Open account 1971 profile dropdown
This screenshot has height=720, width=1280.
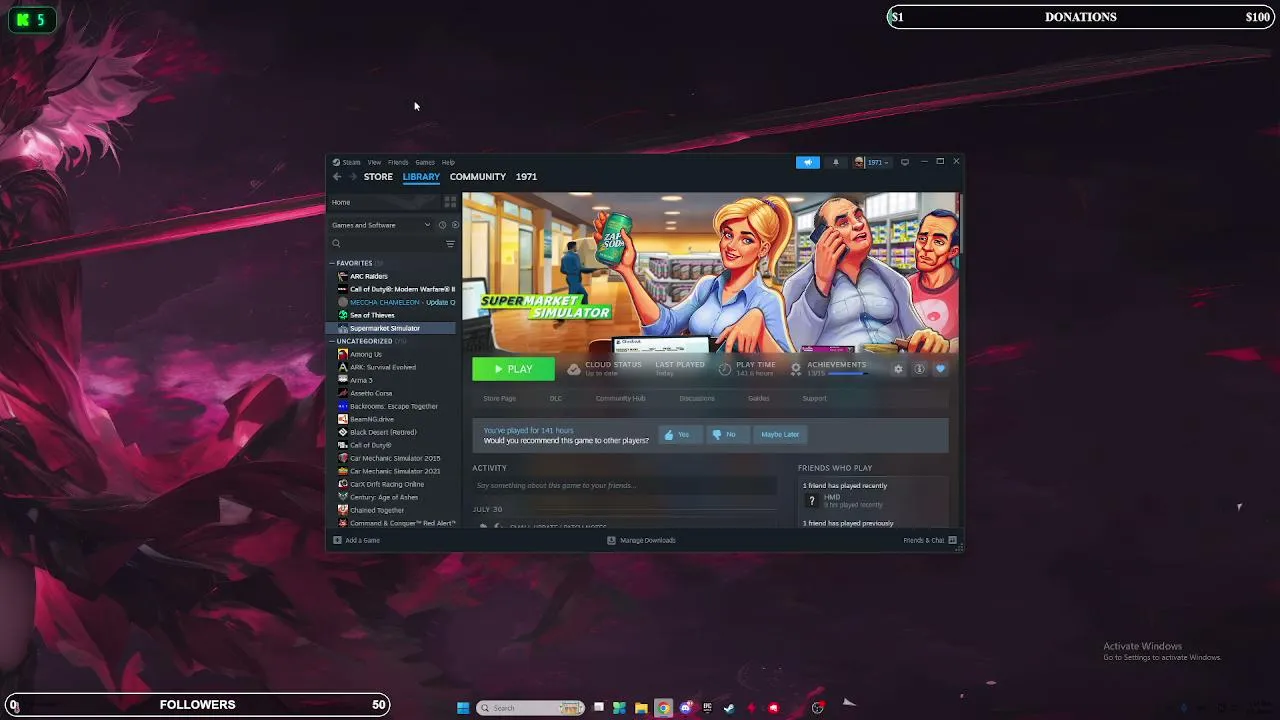pos(871,162)
